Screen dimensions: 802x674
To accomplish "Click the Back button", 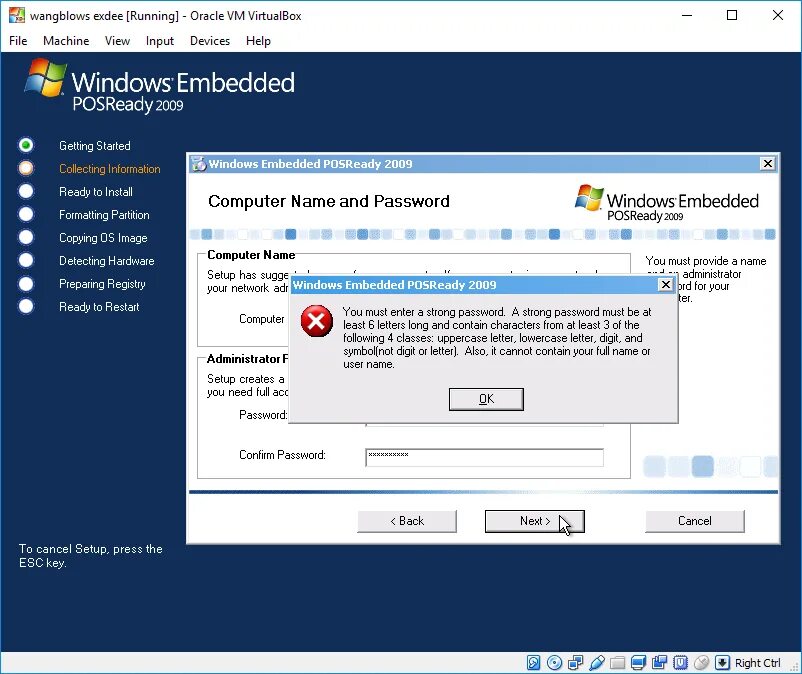I will (x=407, y=521).
